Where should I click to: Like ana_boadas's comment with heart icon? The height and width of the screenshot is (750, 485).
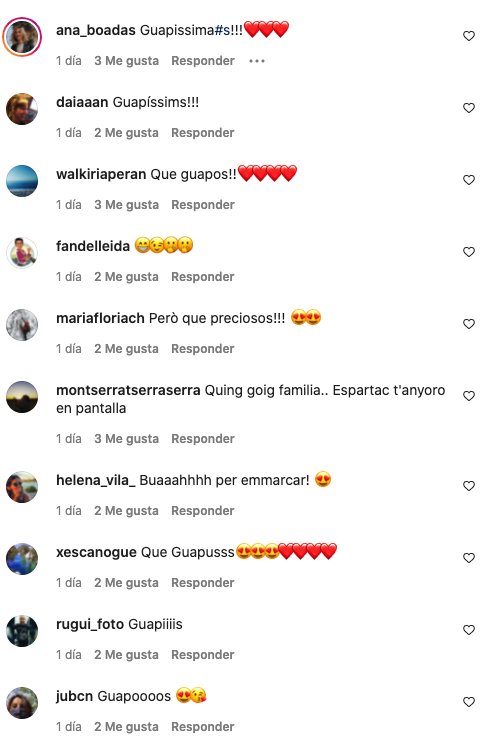tap(469, 36)
